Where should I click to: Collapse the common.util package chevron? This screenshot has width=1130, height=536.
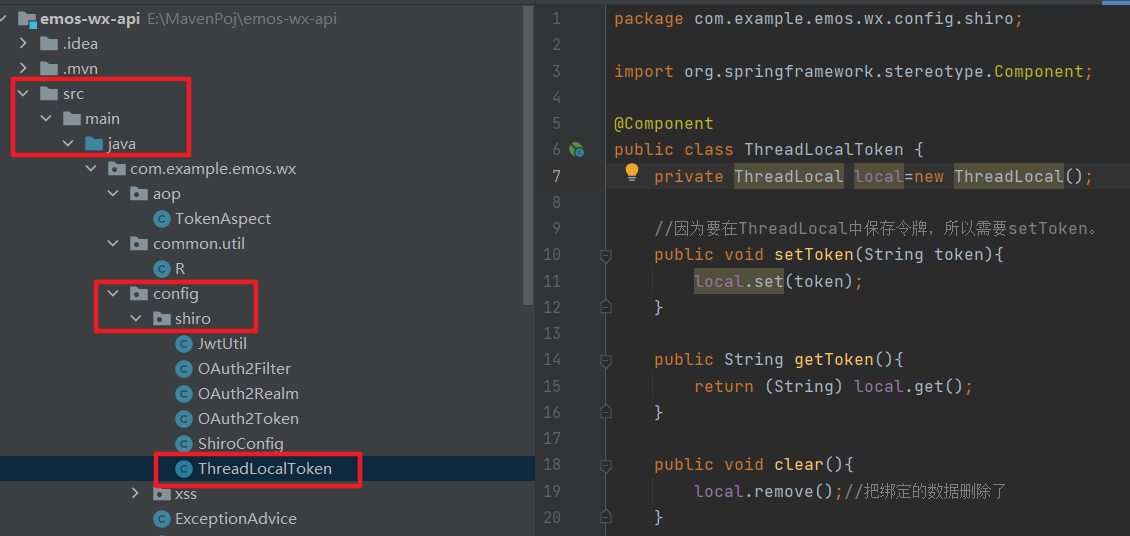coord(113,244)
